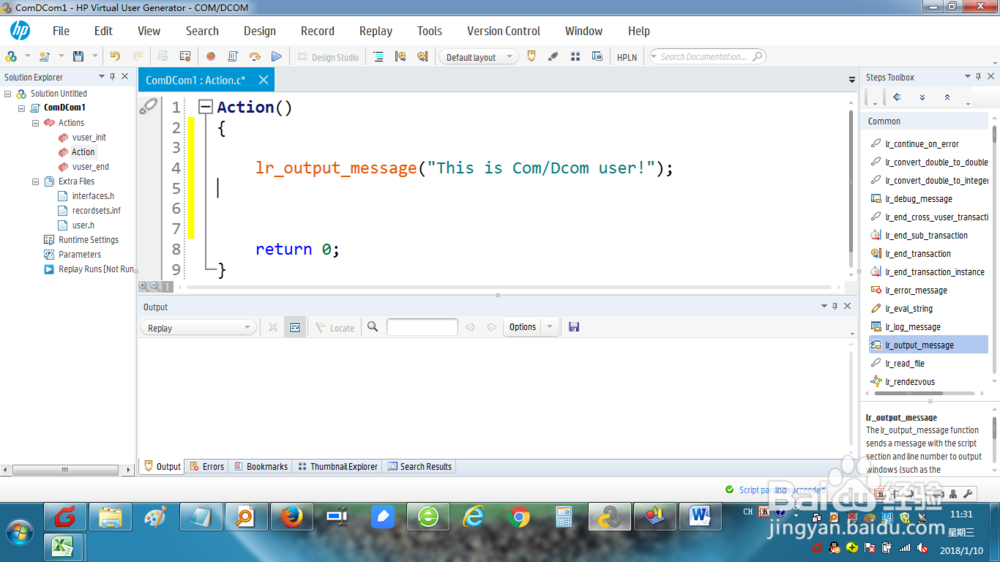Open the Version Control menu
Screen dimensions: 1000x562
[503, 31]
